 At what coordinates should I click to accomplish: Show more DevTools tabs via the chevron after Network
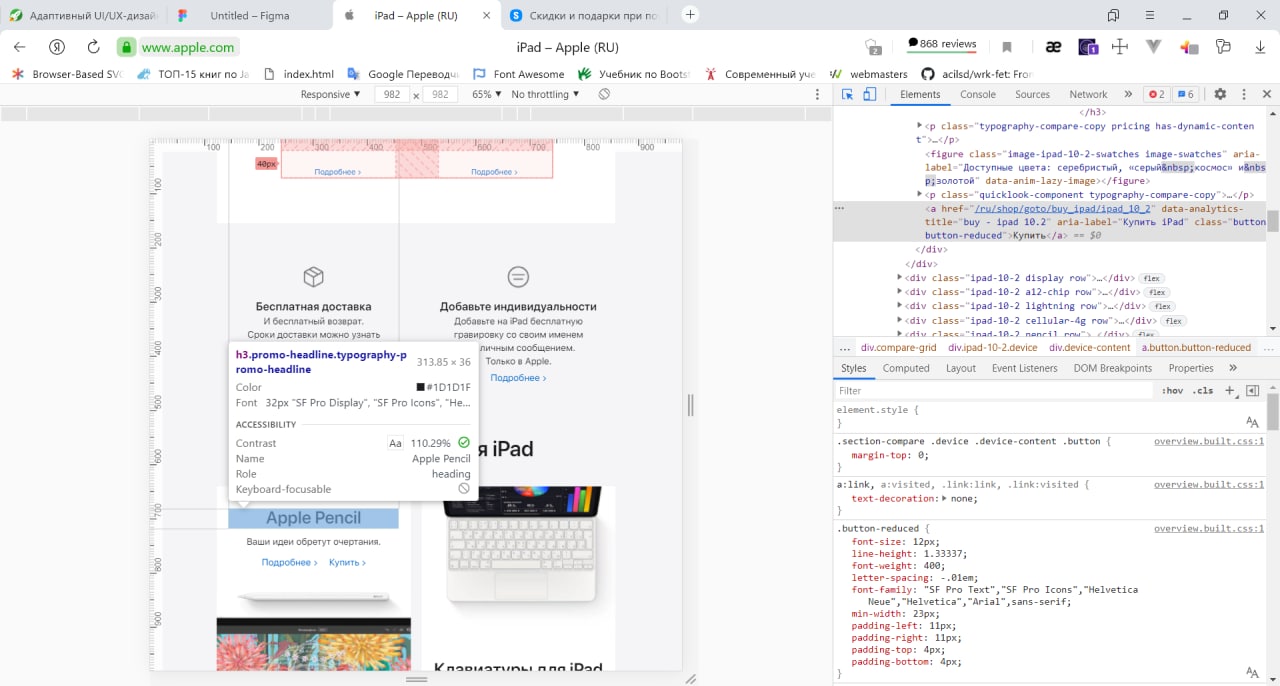[x=1128, y=94]
